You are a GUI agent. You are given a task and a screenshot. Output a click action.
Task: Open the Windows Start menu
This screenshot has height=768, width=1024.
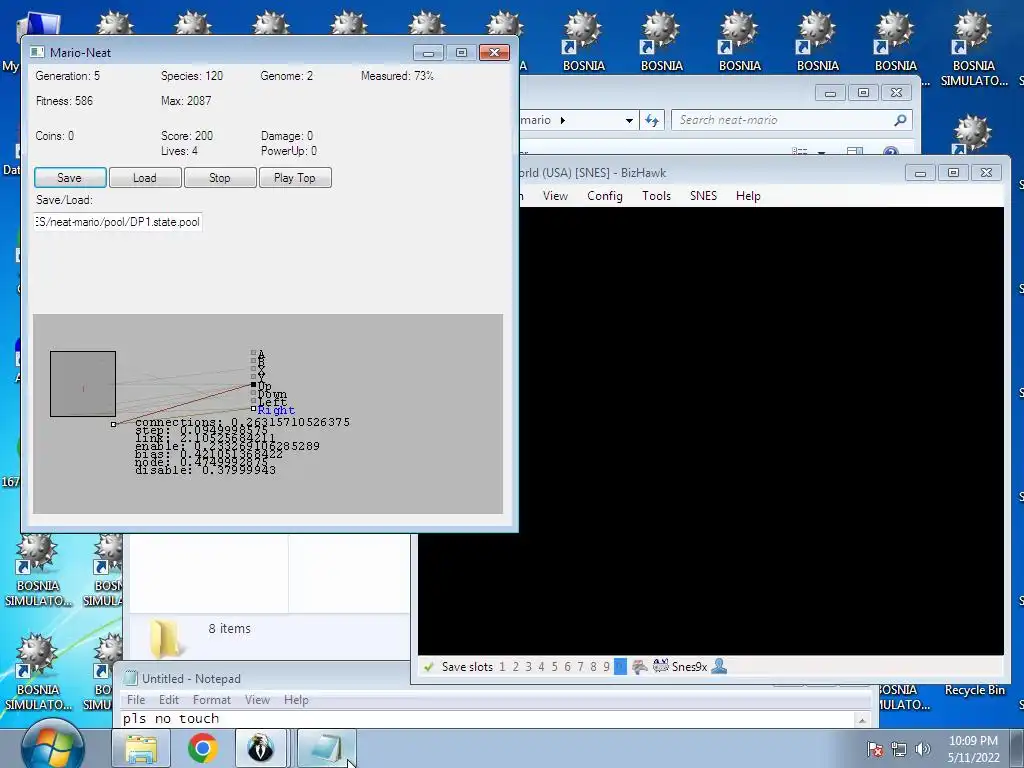[52, 748]
